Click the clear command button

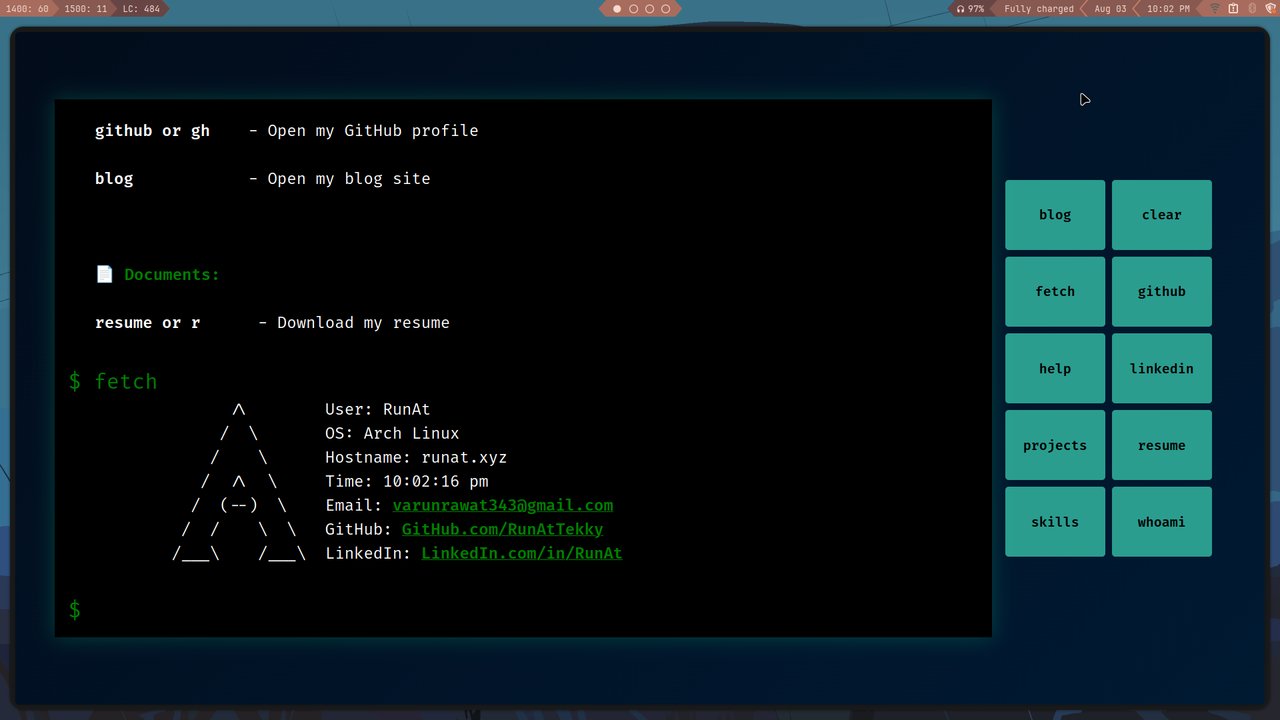pyautogui.click(x=1162, y=215)
